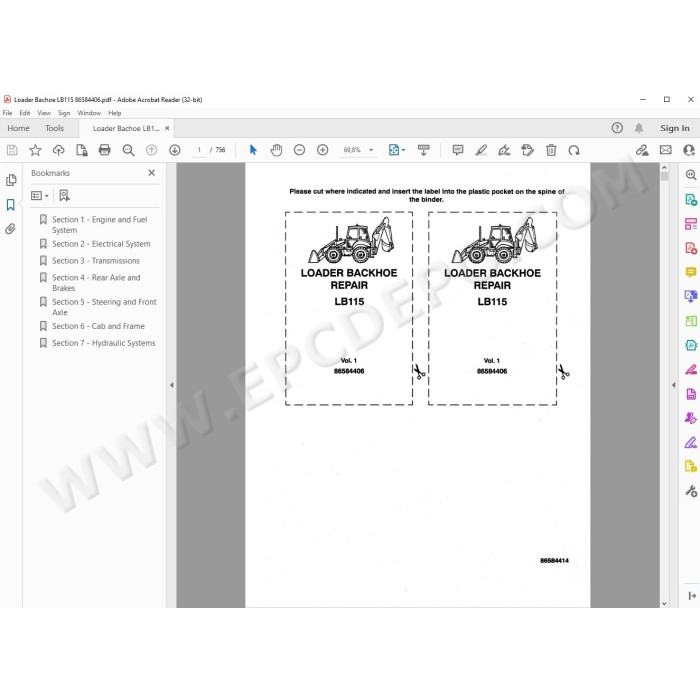
Task: Click the Delete trash icon
Action: point(551,150)
